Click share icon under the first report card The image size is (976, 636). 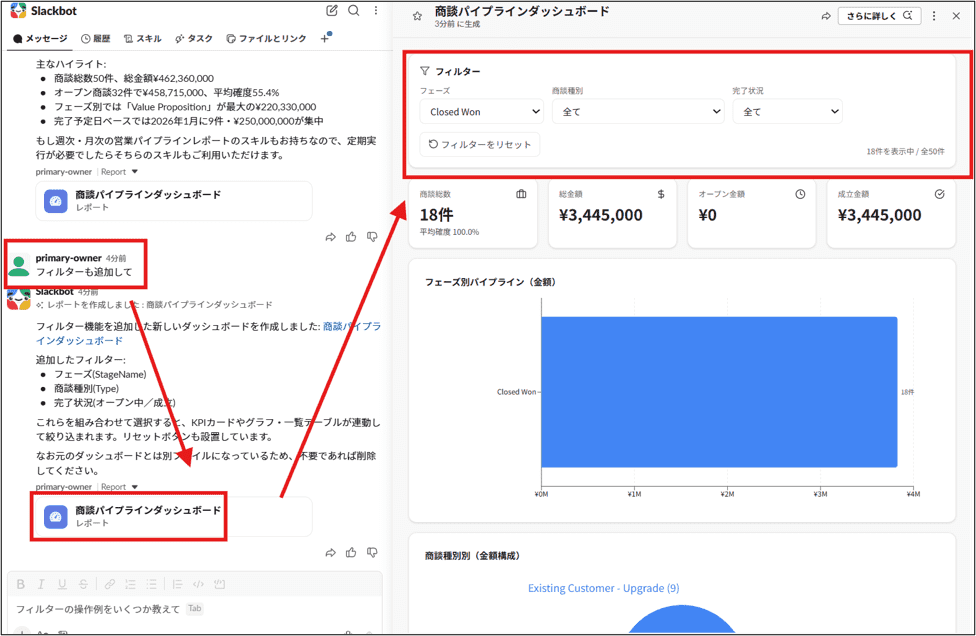(331, 237)
